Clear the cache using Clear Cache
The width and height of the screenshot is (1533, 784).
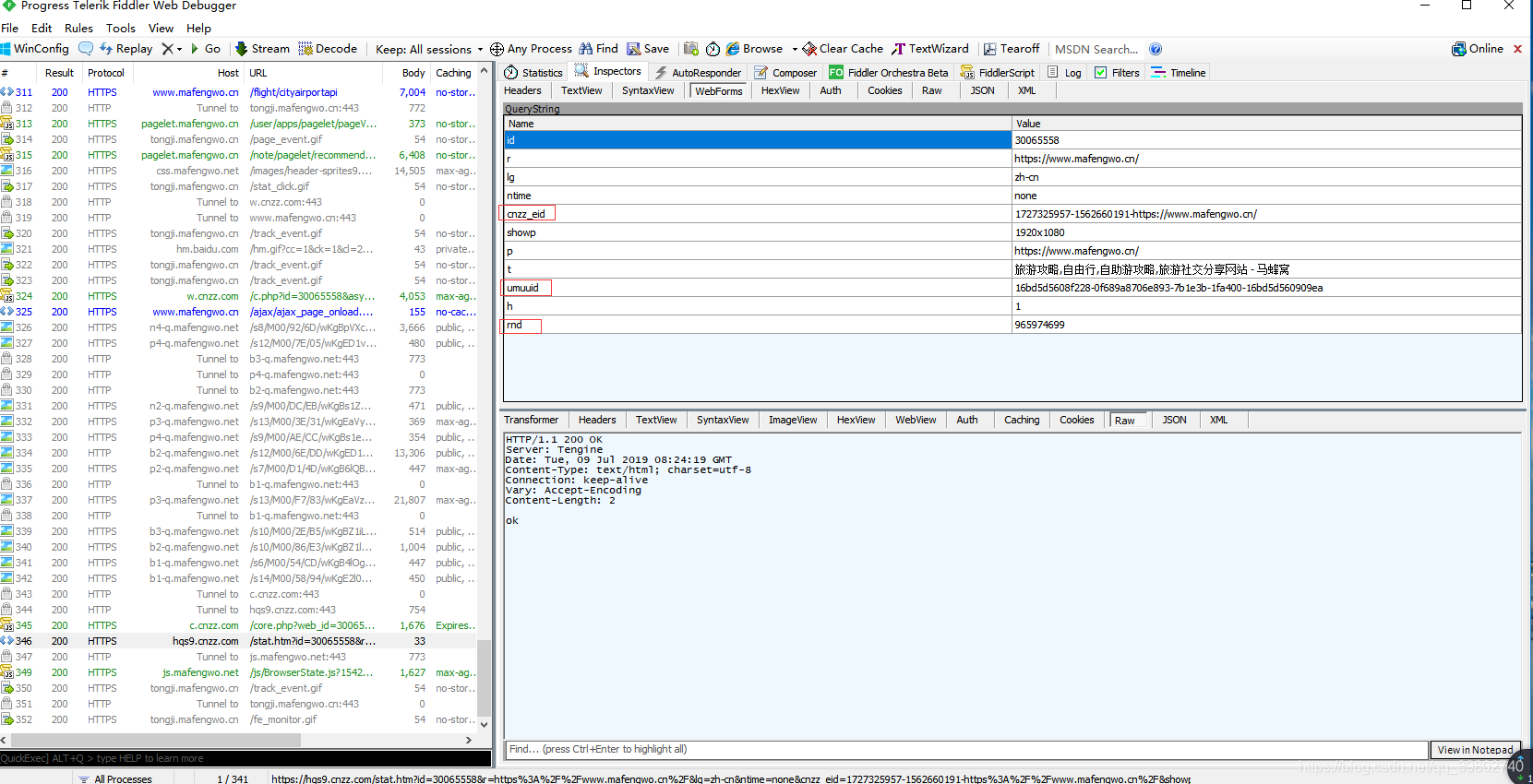[843, 49]
